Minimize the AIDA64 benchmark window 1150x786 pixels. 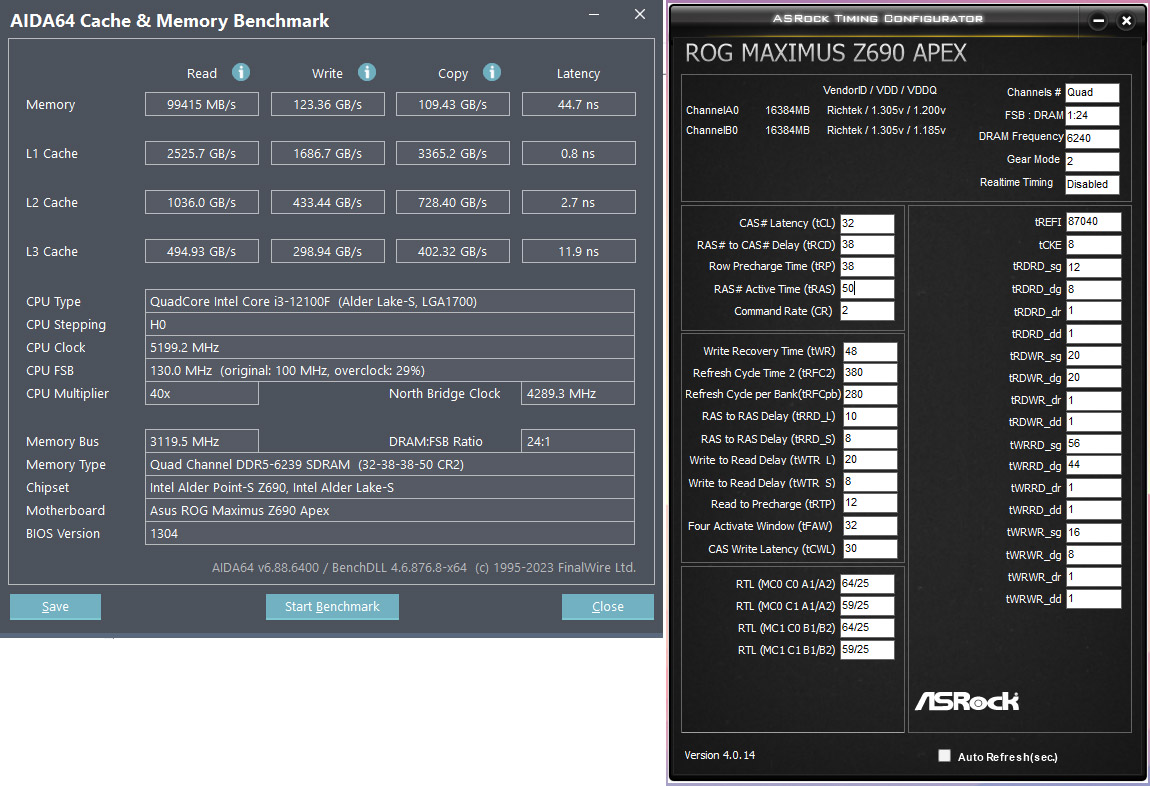point(594,15)
